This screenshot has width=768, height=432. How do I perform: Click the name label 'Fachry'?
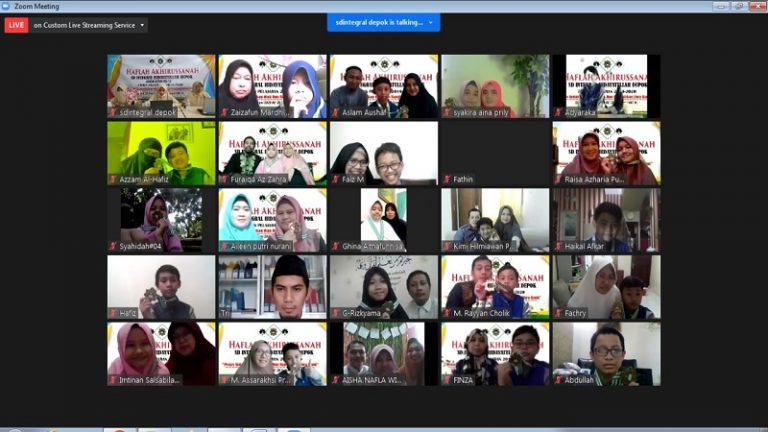coord(575,313)
